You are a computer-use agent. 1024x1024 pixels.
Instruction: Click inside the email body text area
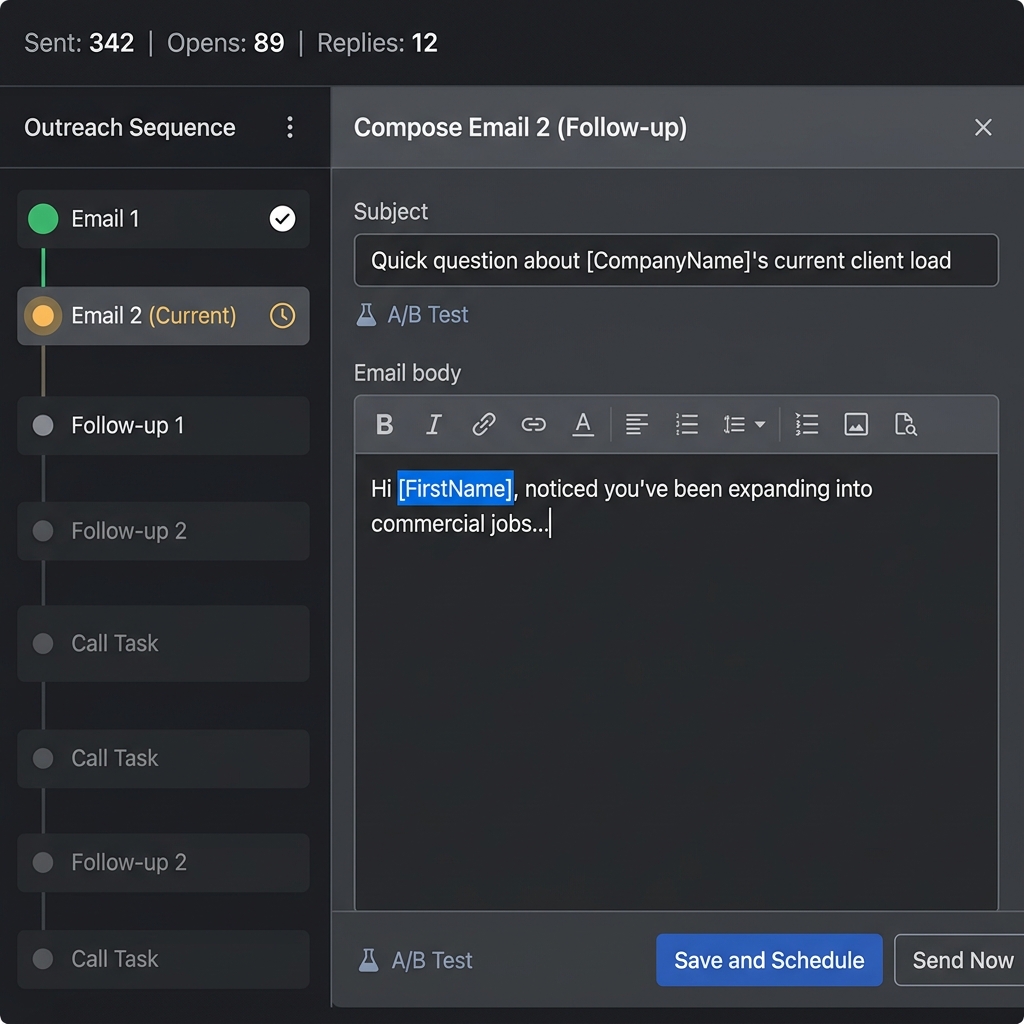coord(676,682)
